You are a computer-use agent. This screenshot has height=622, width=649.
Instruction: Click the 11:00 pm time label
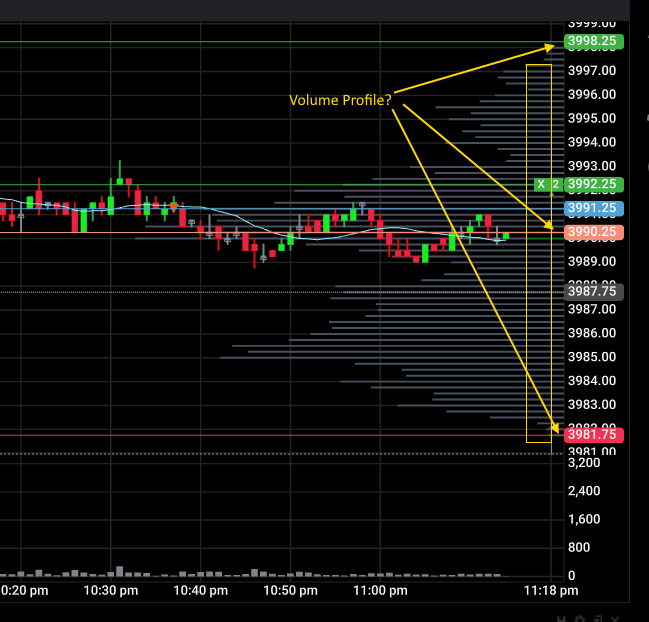380,591
